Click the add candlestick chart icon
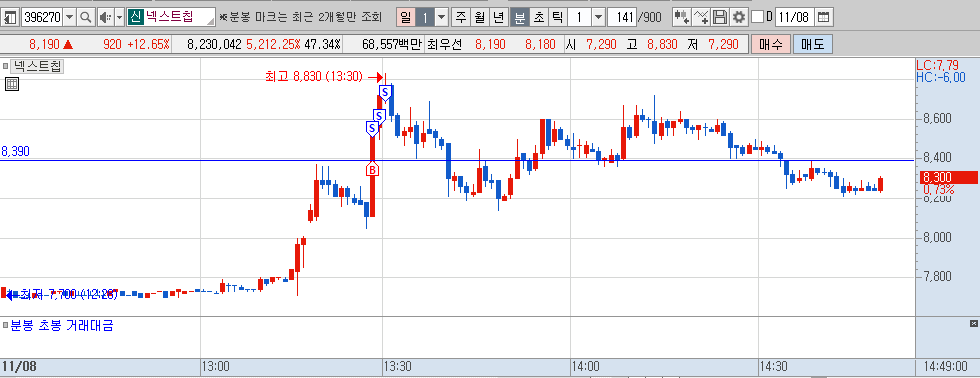Viewport: 980px width, 378px height. (x=682, y=17)
